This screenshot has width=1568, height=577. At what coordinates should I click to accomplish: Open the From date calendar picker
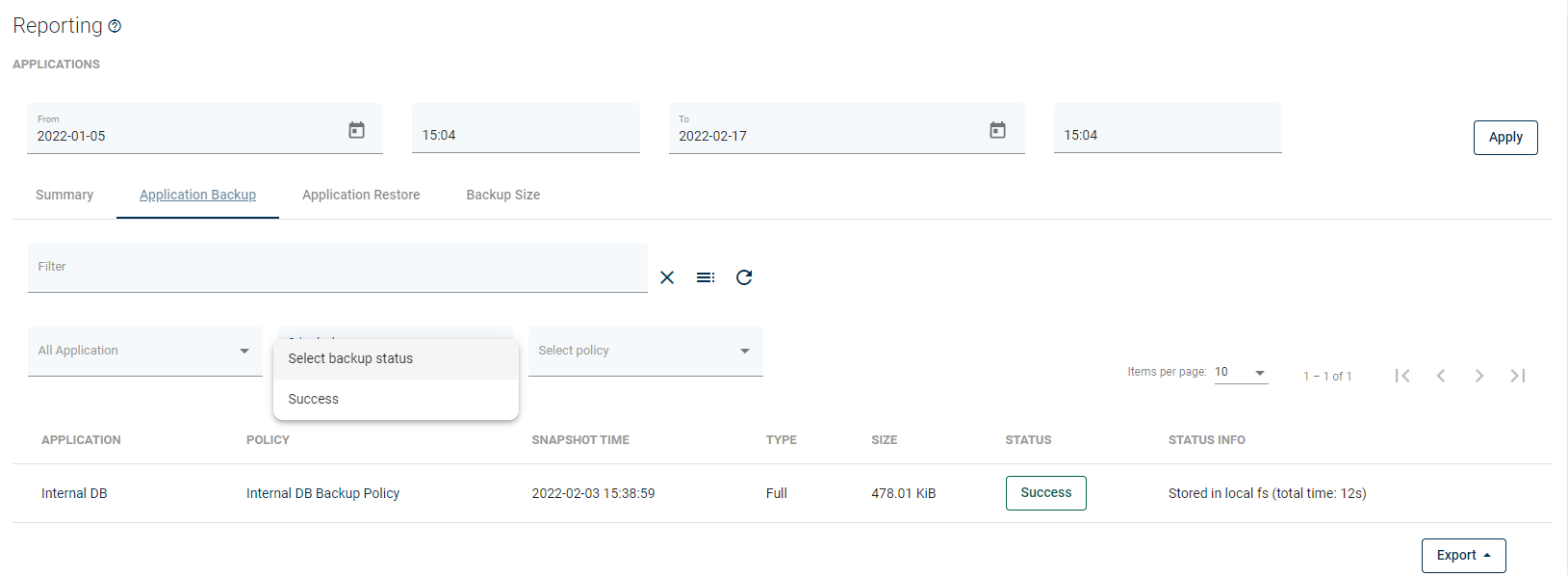coord(356,130)
